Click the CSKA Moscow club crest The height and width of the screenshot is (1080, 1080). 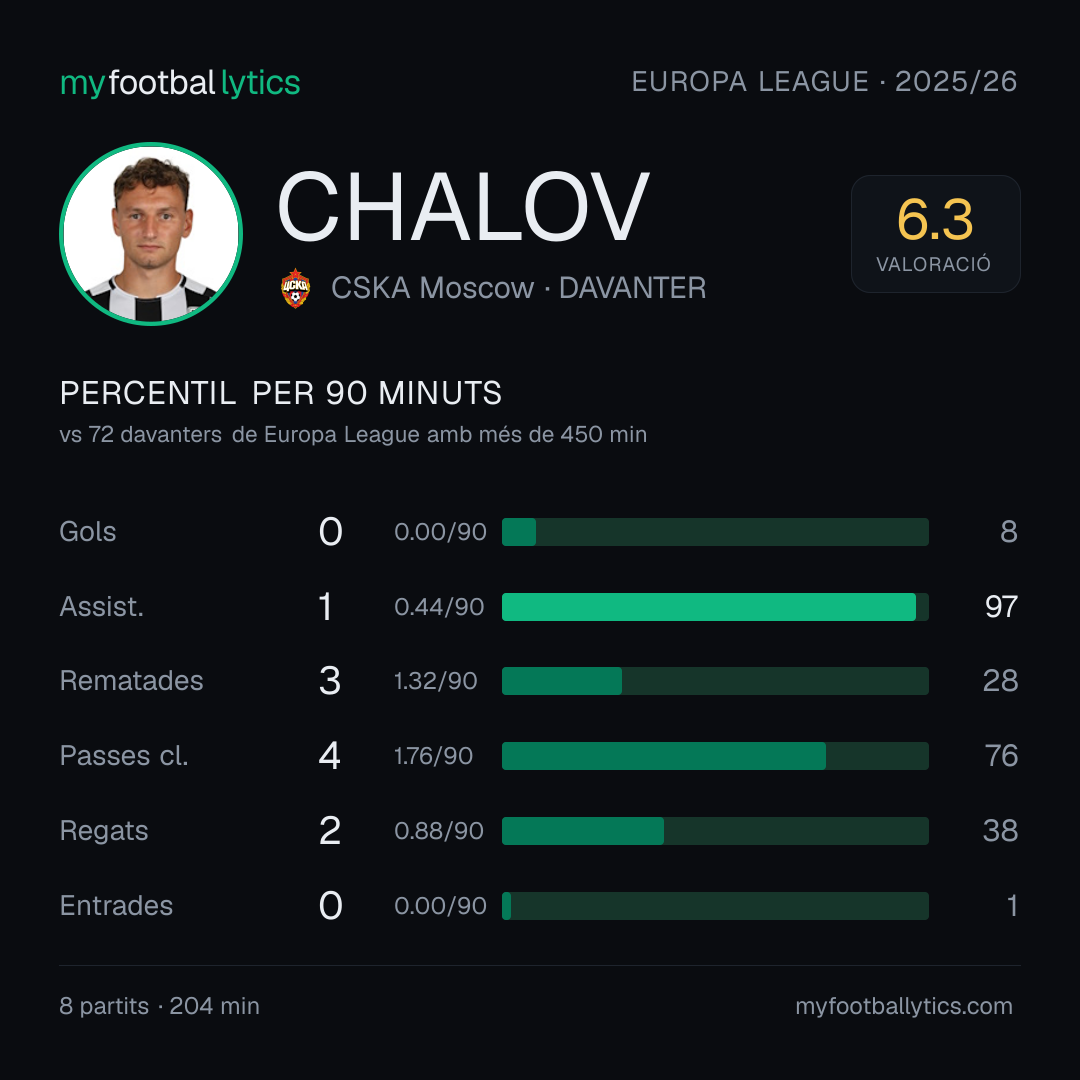coord(295,288)
